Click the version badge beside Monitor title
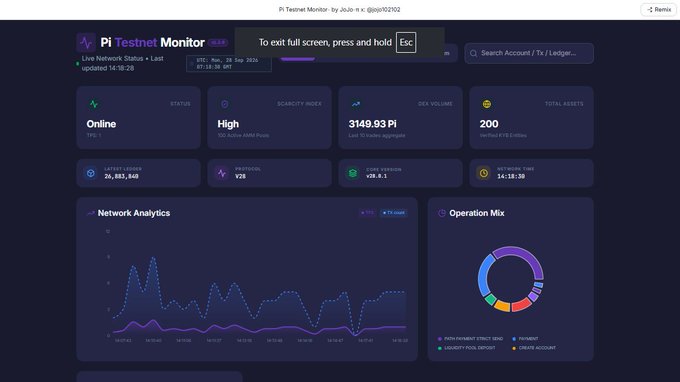 pyautogui.click(x=218, y=42)
